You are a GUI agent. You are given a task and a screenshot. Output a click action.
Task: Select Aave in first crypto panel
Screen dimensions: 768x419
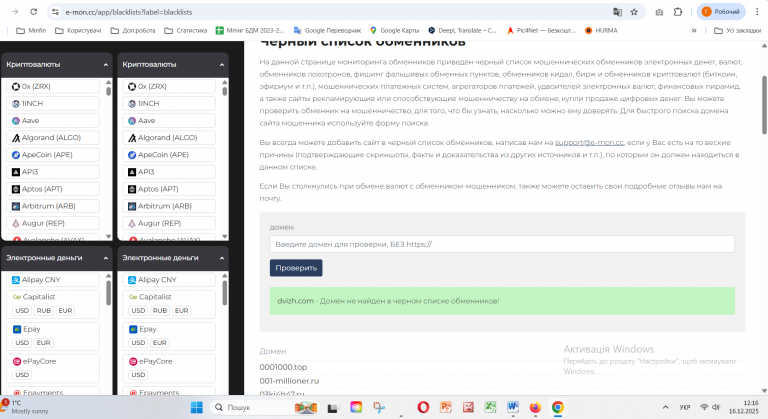(53, 121)
